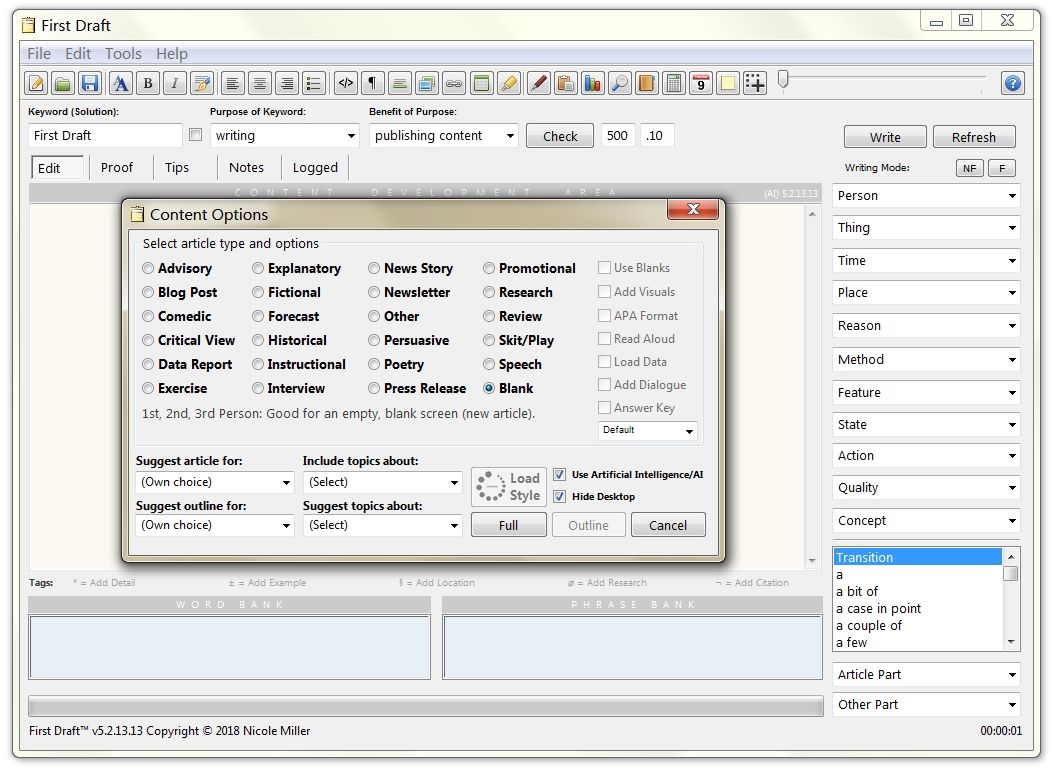Click the Refresh button
The image size is (1054, 768).
click(x=974, y=137)
